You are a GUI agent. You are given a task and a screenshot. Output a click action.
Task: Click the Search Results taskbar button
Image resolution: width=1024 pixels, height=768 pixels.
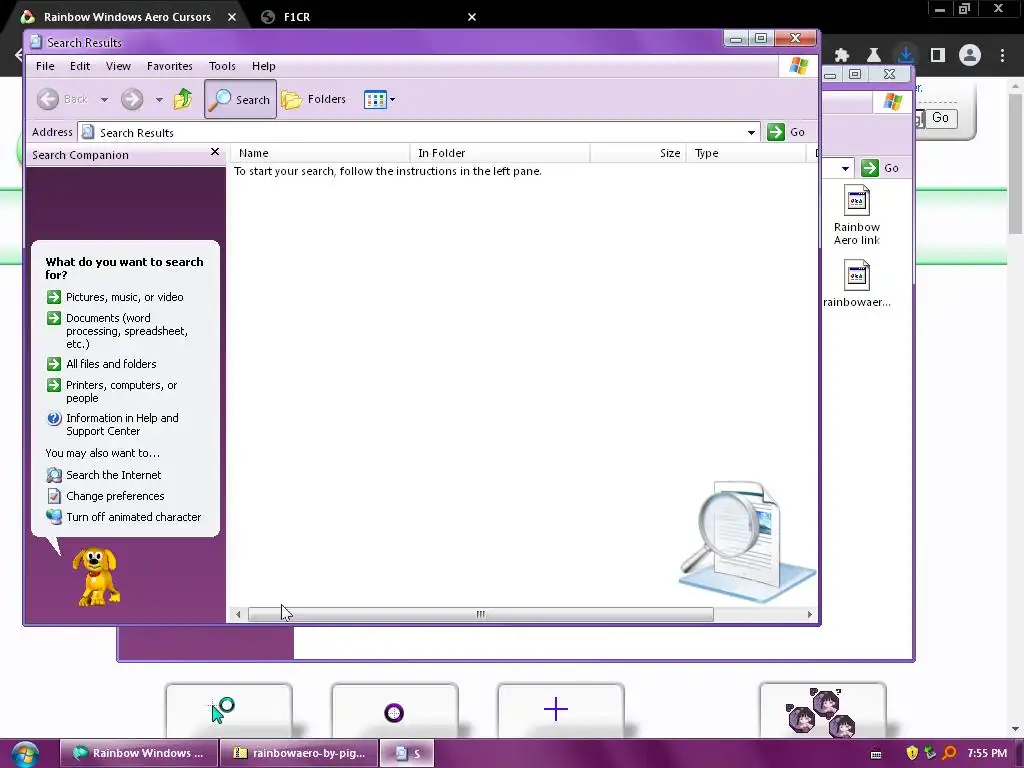click(x=407, y=753)
